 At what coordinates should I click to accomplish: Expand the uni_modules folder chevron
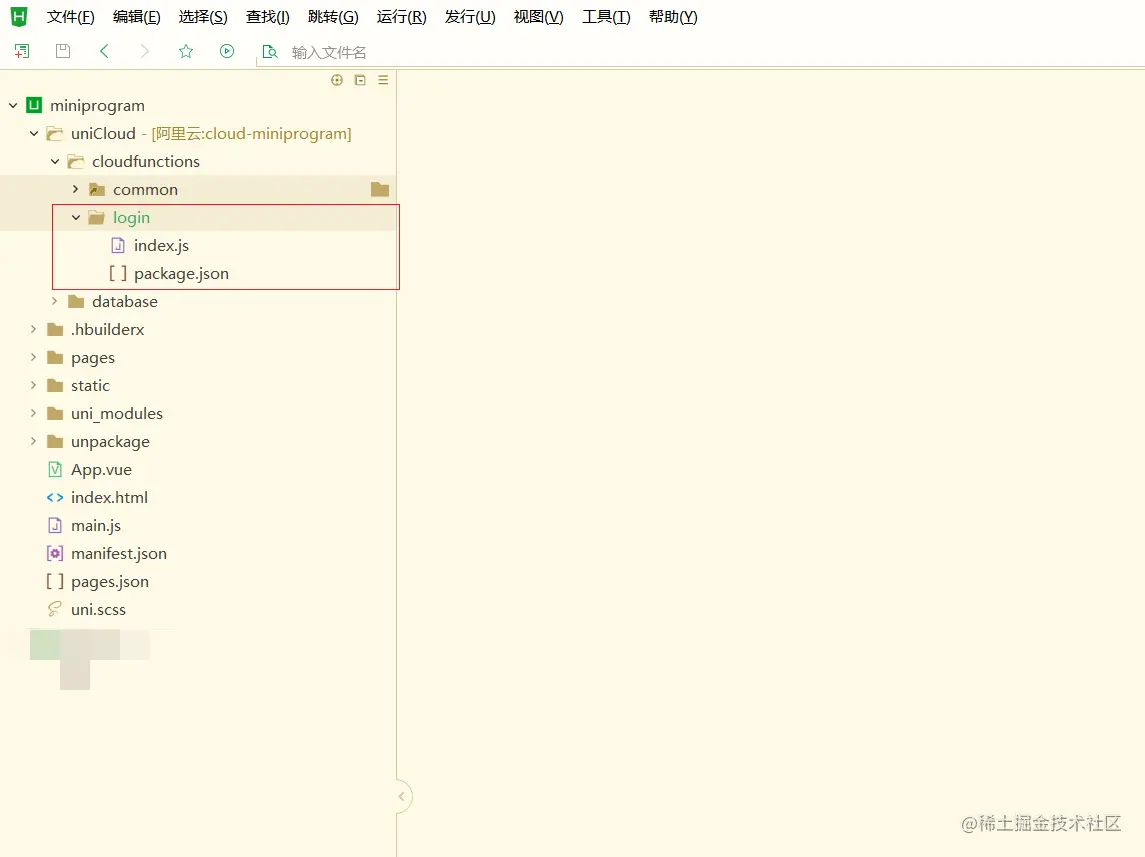(x=34, y=413)
